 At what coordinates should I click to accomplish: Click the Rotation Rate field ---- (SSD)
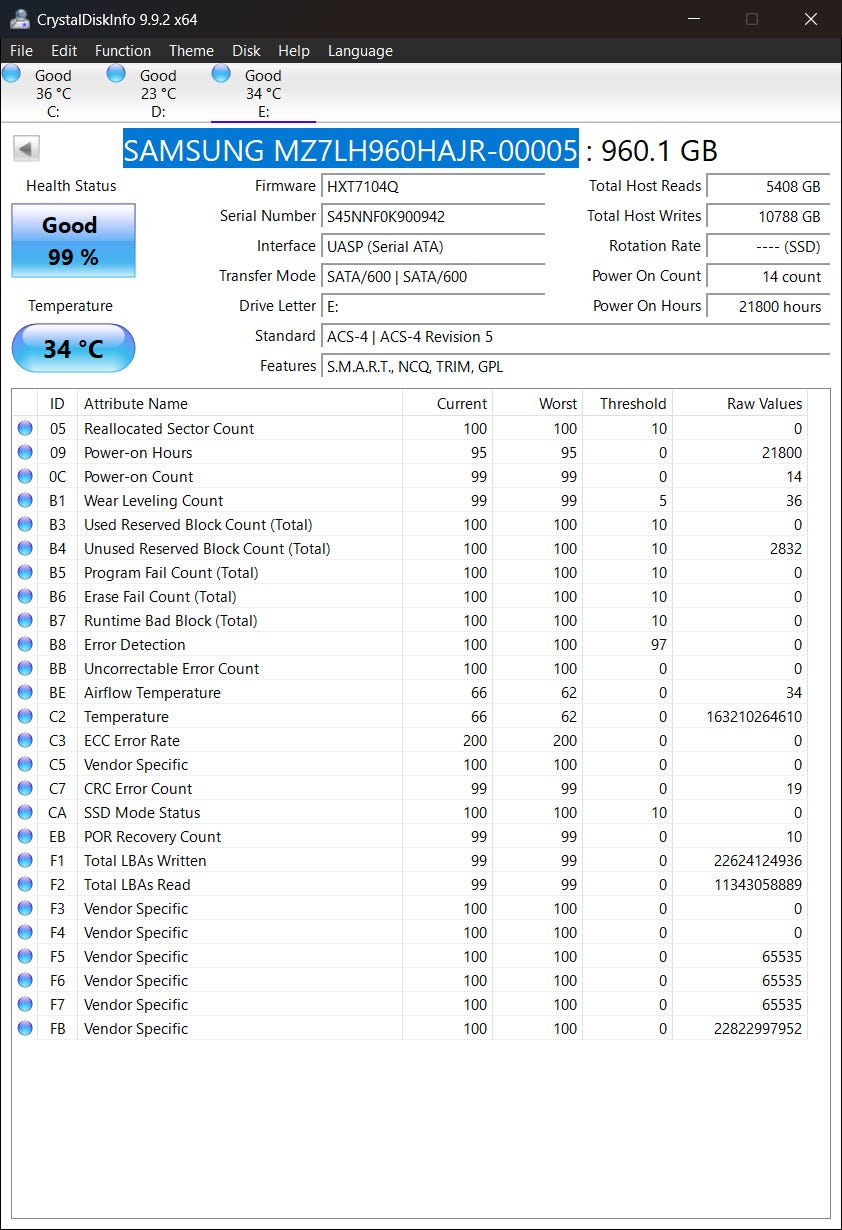(768, 247)
